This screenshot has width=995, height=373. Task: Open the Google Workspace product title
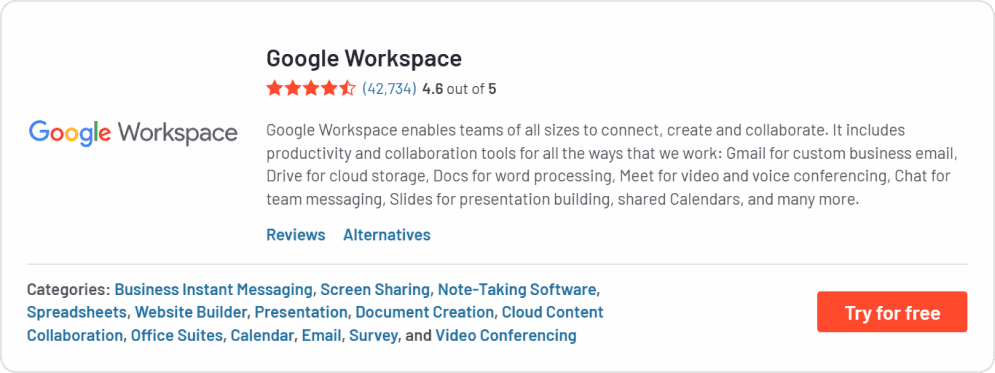coord(364,58)
